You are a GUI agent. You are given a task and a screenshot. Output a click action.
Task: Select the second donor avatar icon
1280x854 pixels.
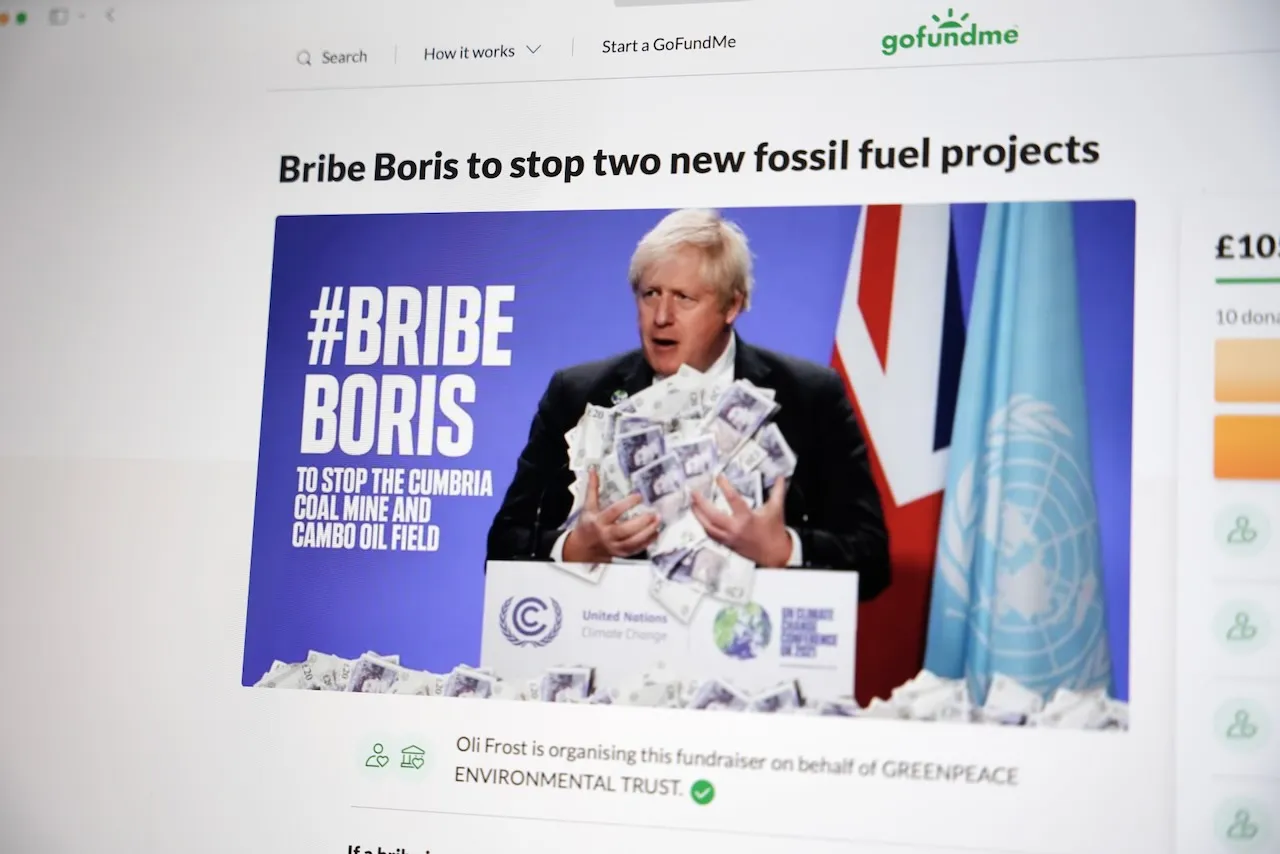tap(1242, 626)
